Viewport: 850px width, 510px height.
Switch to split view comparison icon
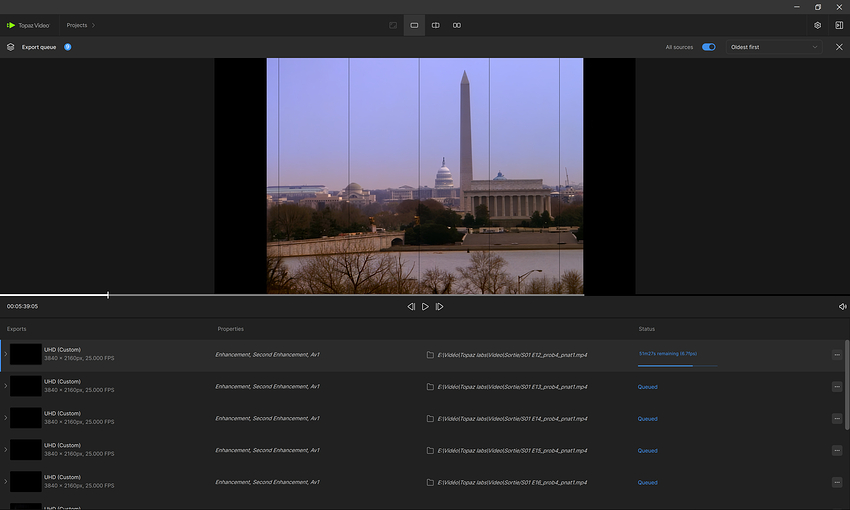435,25
